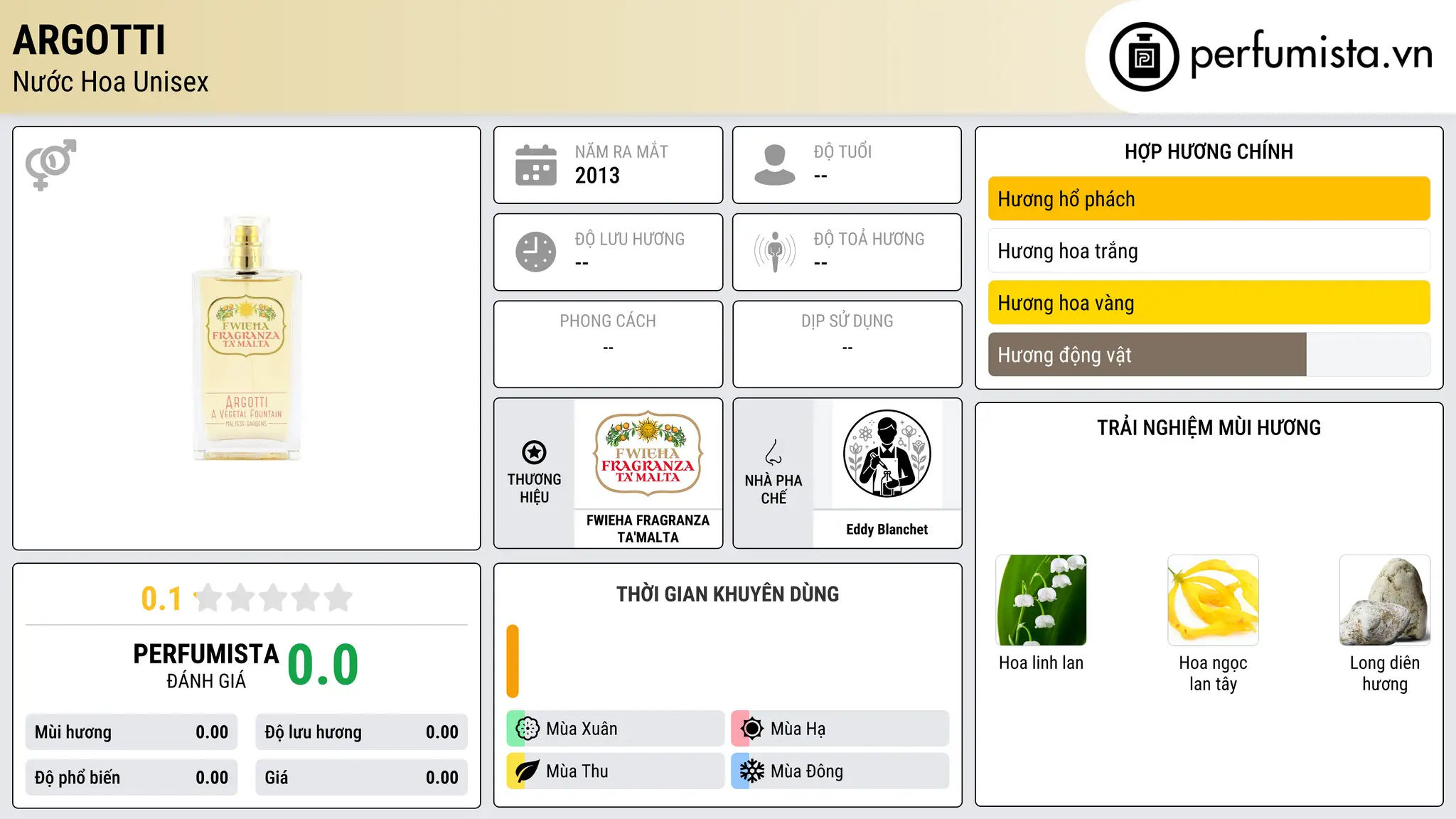This screenshot has height=819, width=1456.
Task: Open the Fwieha Fragranza Ta'Malta brand logo
Action: pos(648,453)
